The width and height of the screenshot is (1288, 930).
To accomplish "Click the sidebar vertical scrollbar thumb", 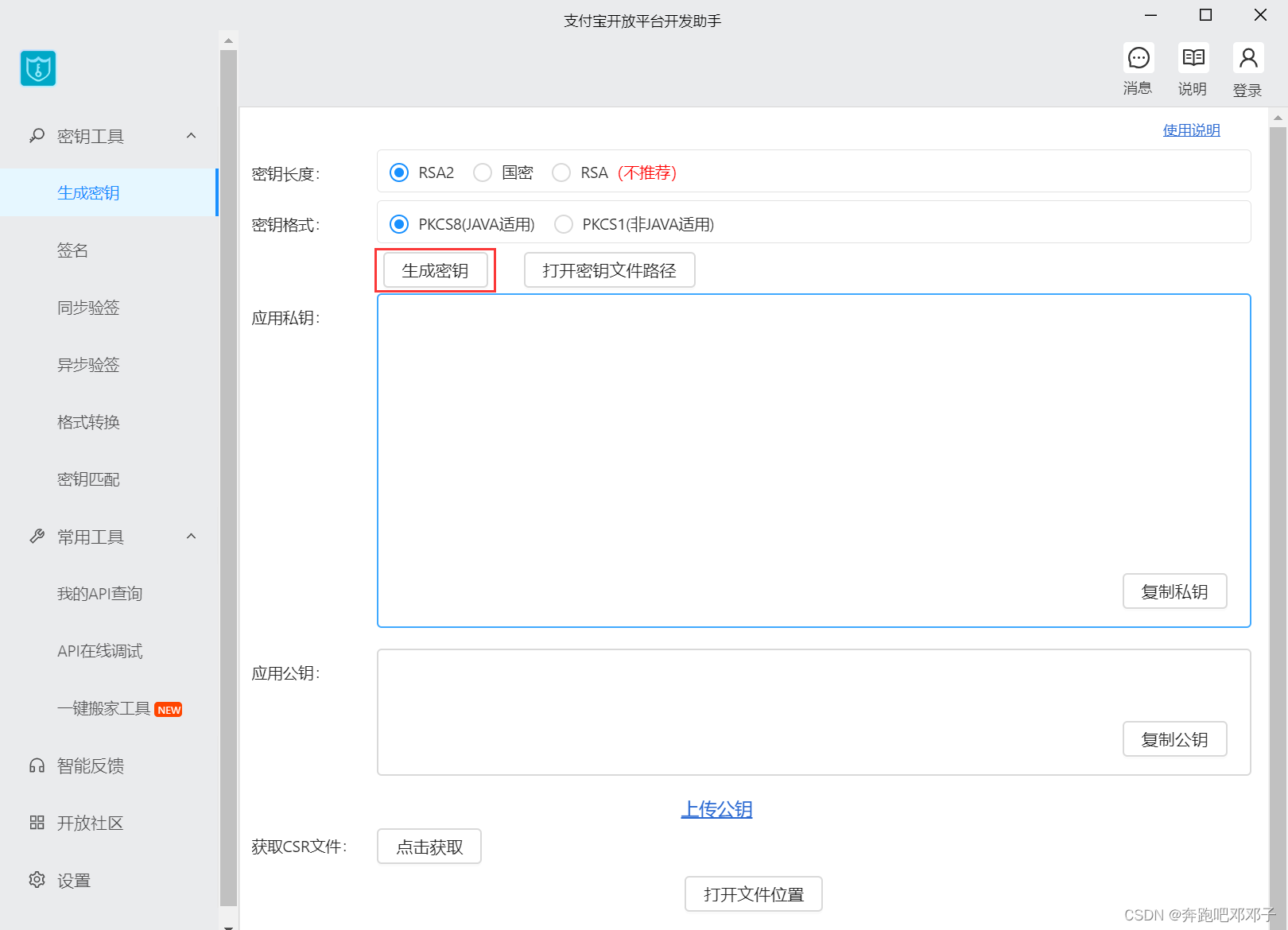I will pyautogui.click(x=229, y=478).
